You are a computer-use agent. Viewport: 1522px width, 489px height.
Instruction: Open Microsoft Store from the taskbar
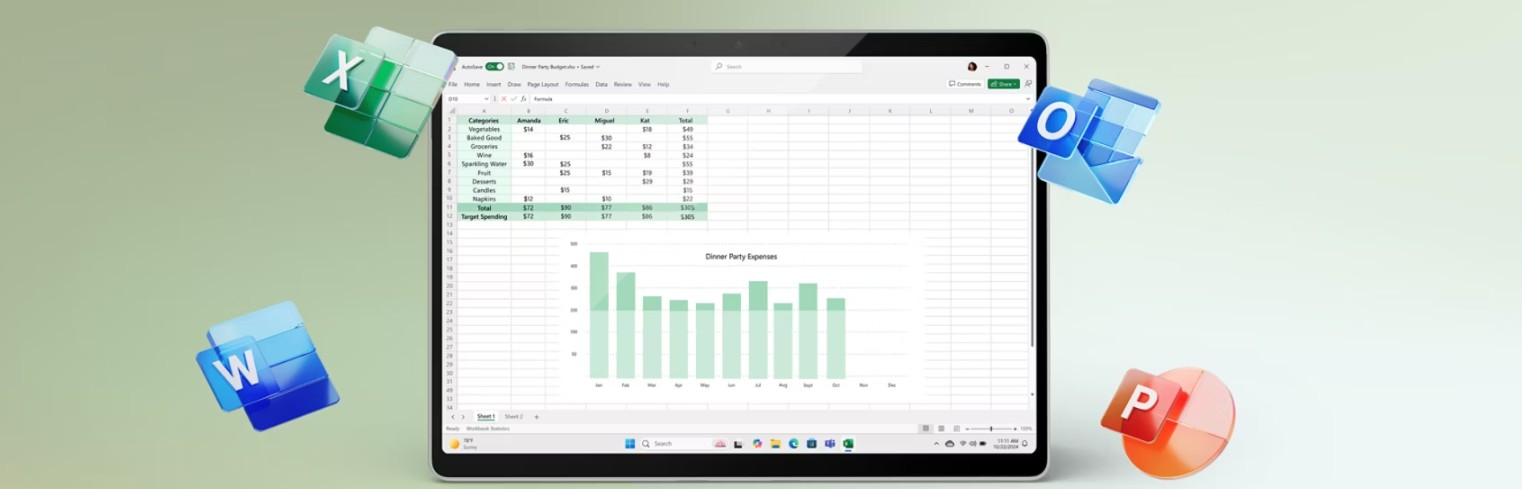(x=811, y=443)
